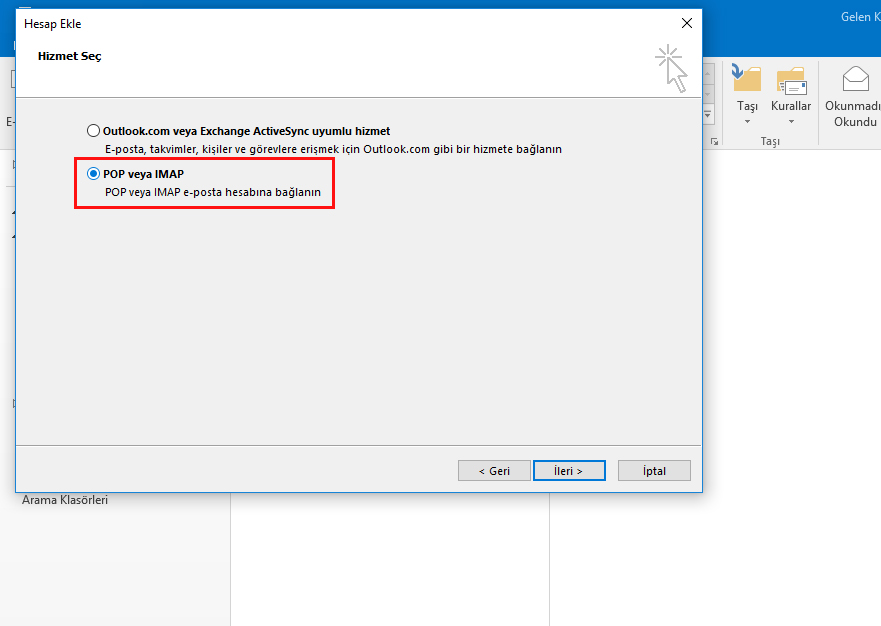Click the Hesap Ekle dialog title bar
This screenshot has height=626, width=881.
click(300, 23)
